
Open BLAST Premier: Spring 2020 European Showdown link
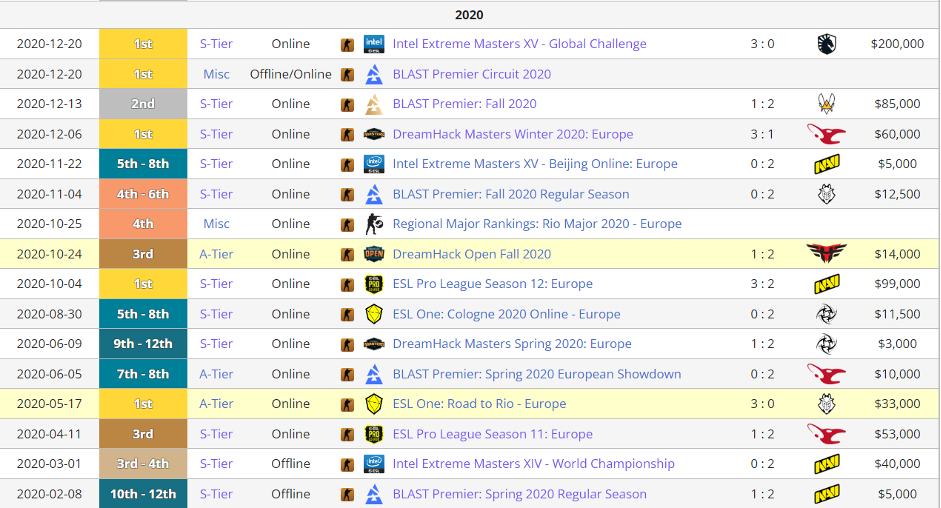[537, 374]
